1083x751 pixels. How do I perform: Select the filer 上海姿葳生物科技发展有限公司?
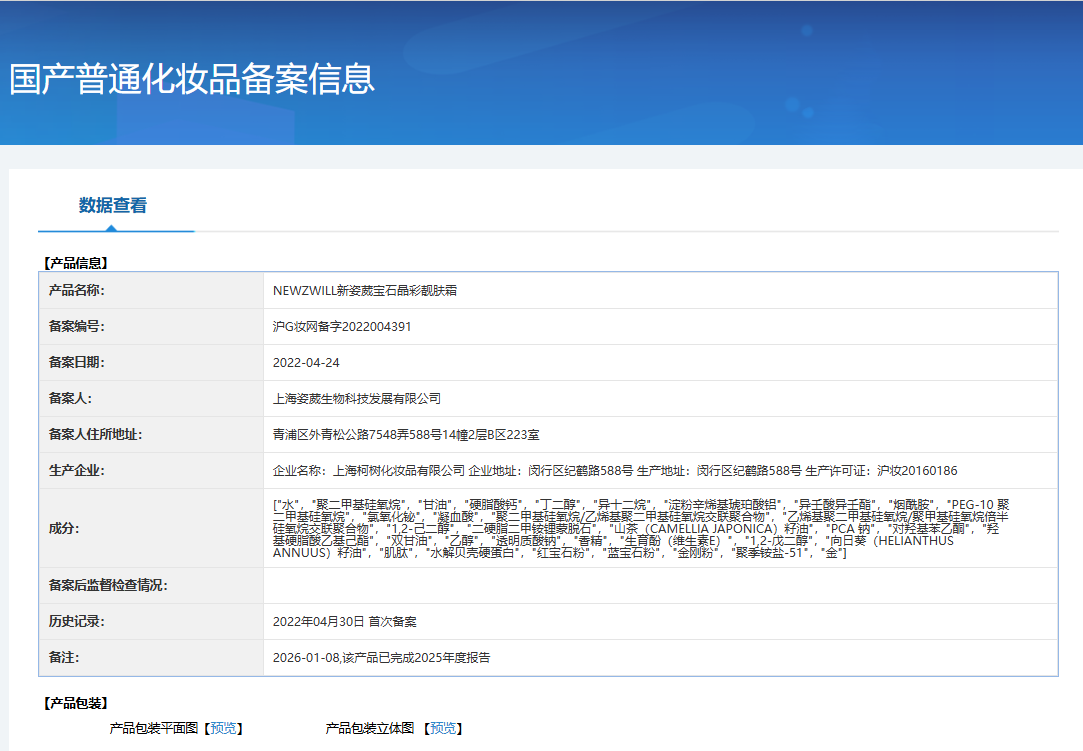(357, 399)
